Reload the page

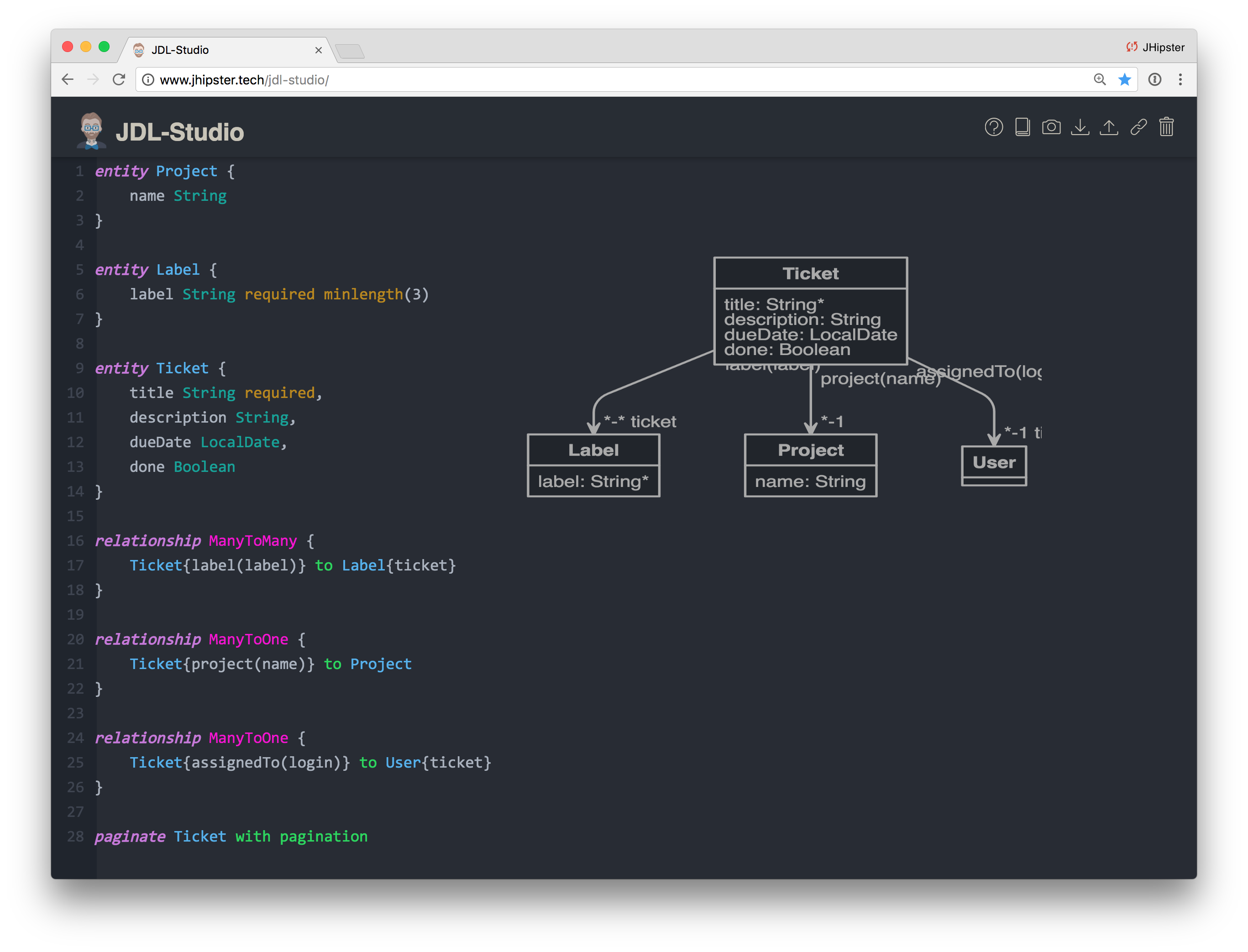click(x=119, y=80)
